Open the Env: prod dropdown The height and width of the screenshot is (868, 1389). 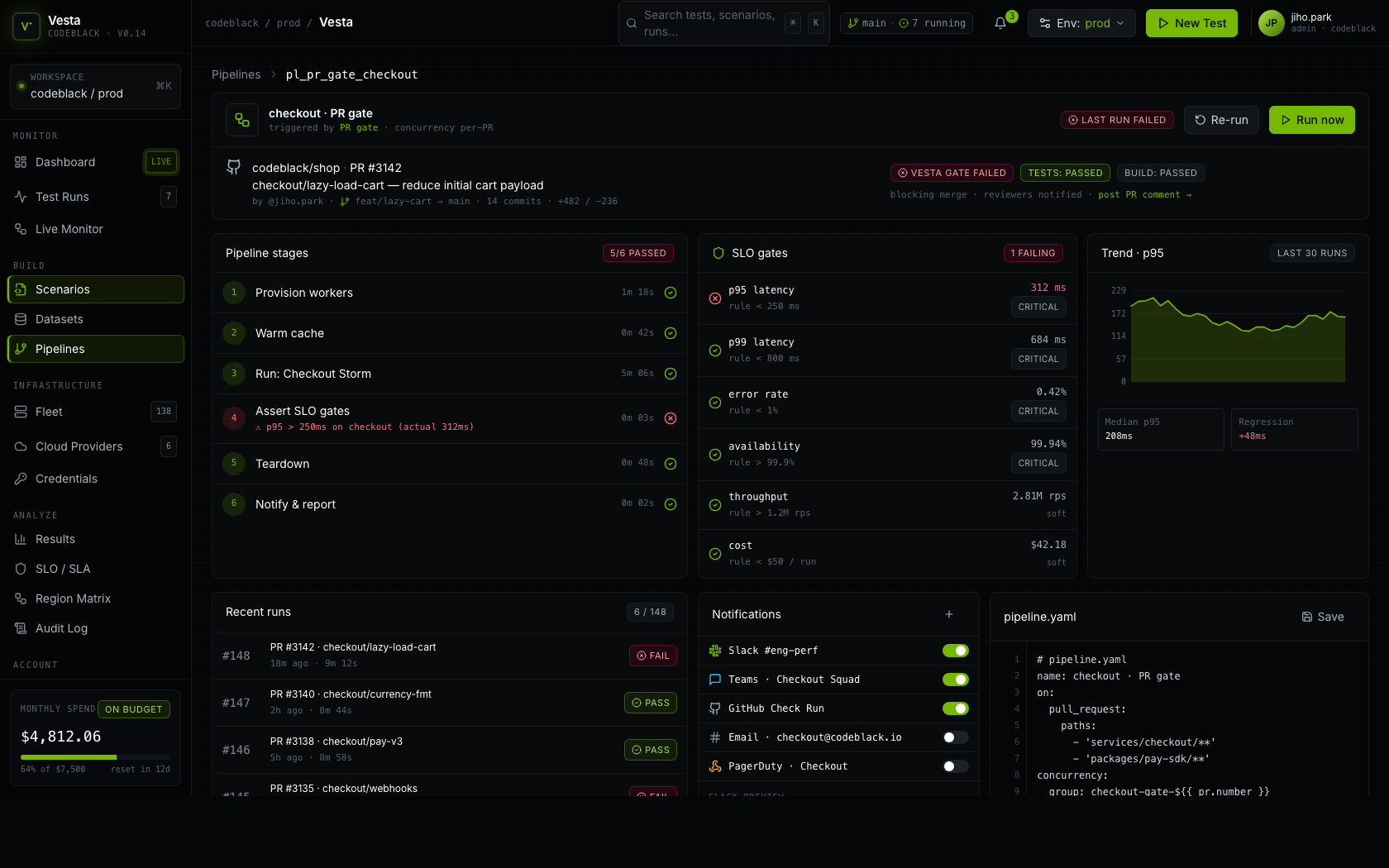pos(1081,23)
